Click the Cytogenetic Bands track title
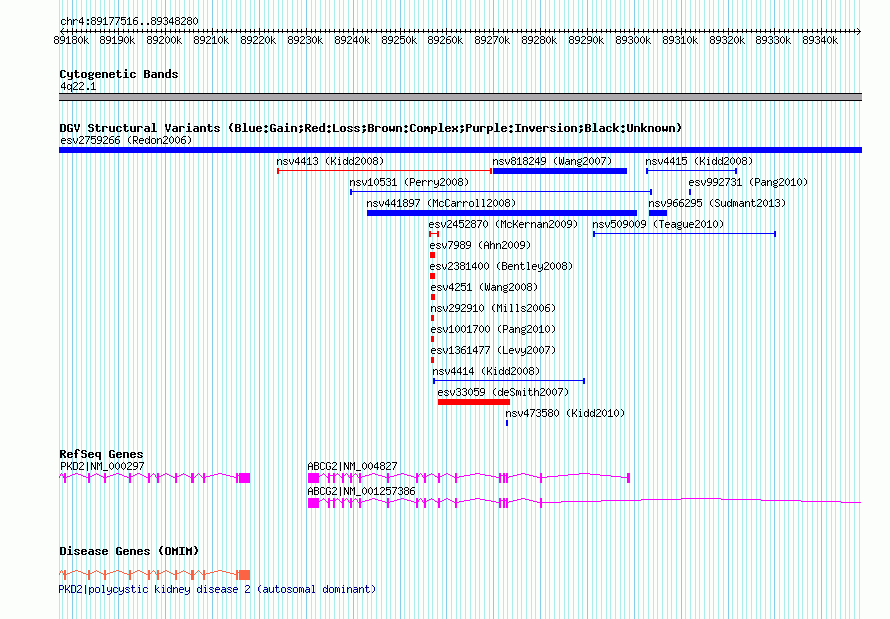Viewport: 890px width, 619px height. (x=119, y=74)
